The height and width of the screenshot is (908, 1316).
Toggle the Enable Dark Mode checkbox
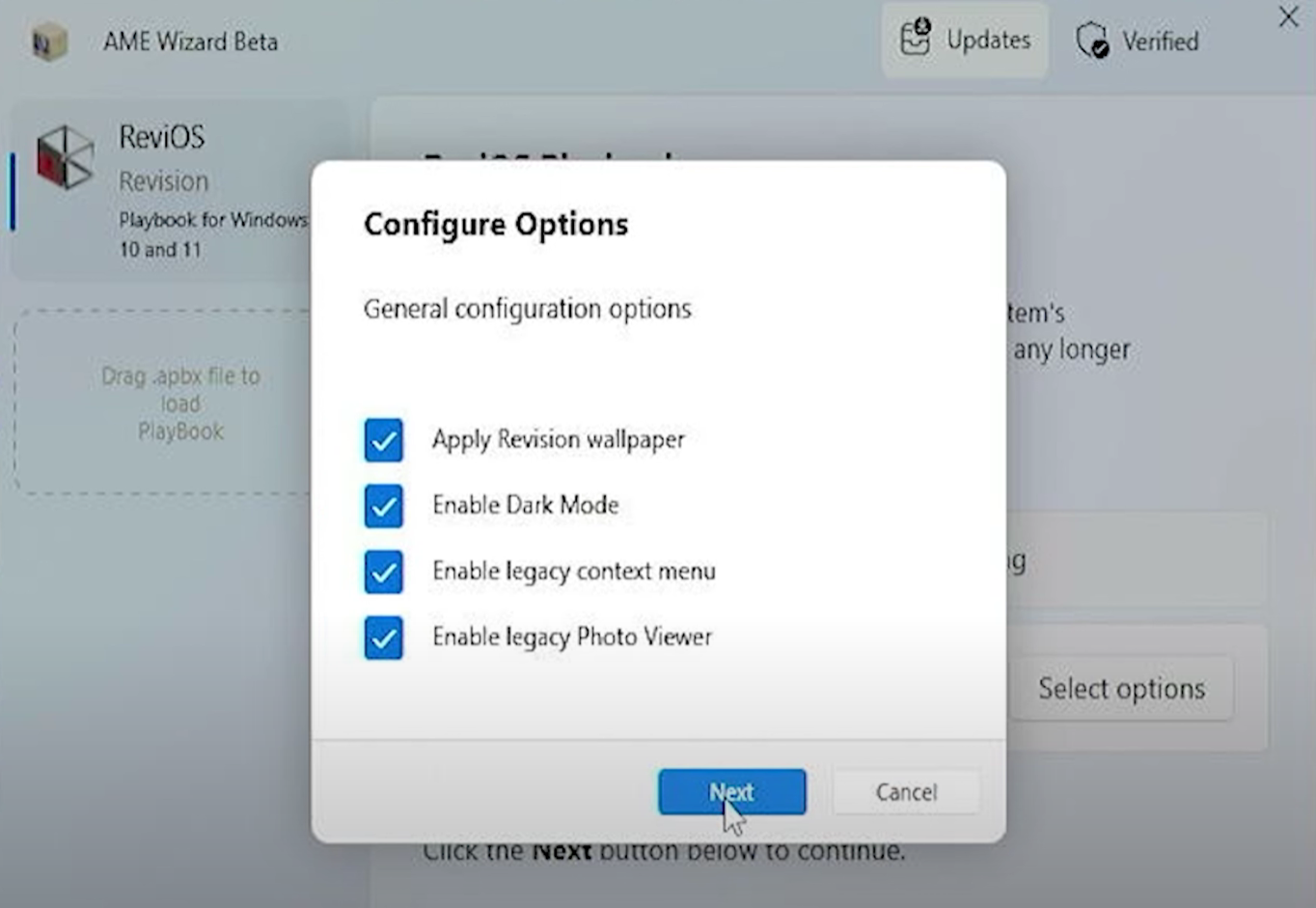coord(384,506)
